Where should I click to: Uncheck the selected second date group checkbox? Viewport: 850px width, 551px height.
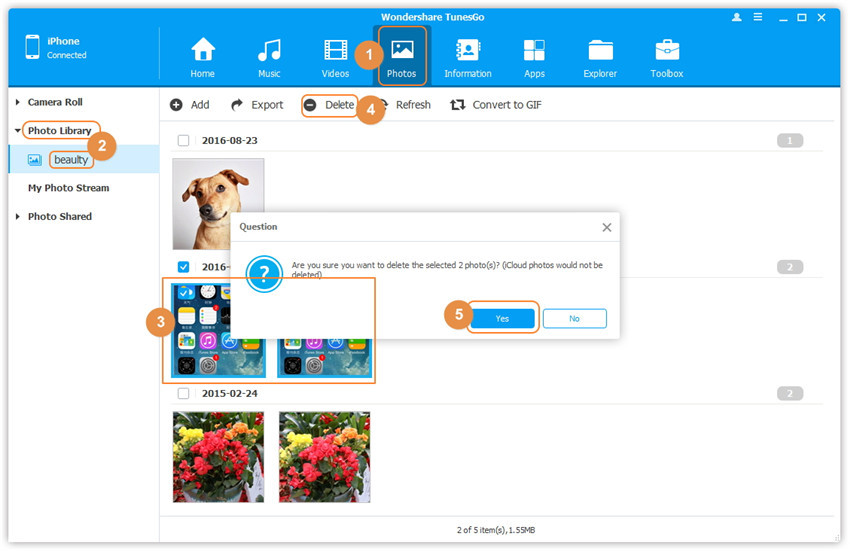pyautogui.click(x=183, y=267)
